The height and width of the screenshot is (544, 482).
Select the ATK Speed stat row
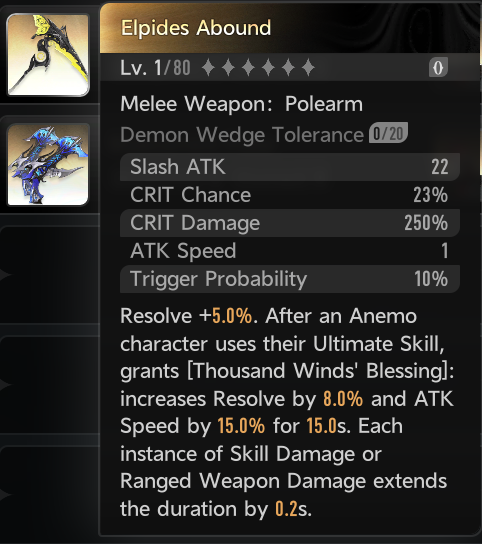[x=290, y=251]
